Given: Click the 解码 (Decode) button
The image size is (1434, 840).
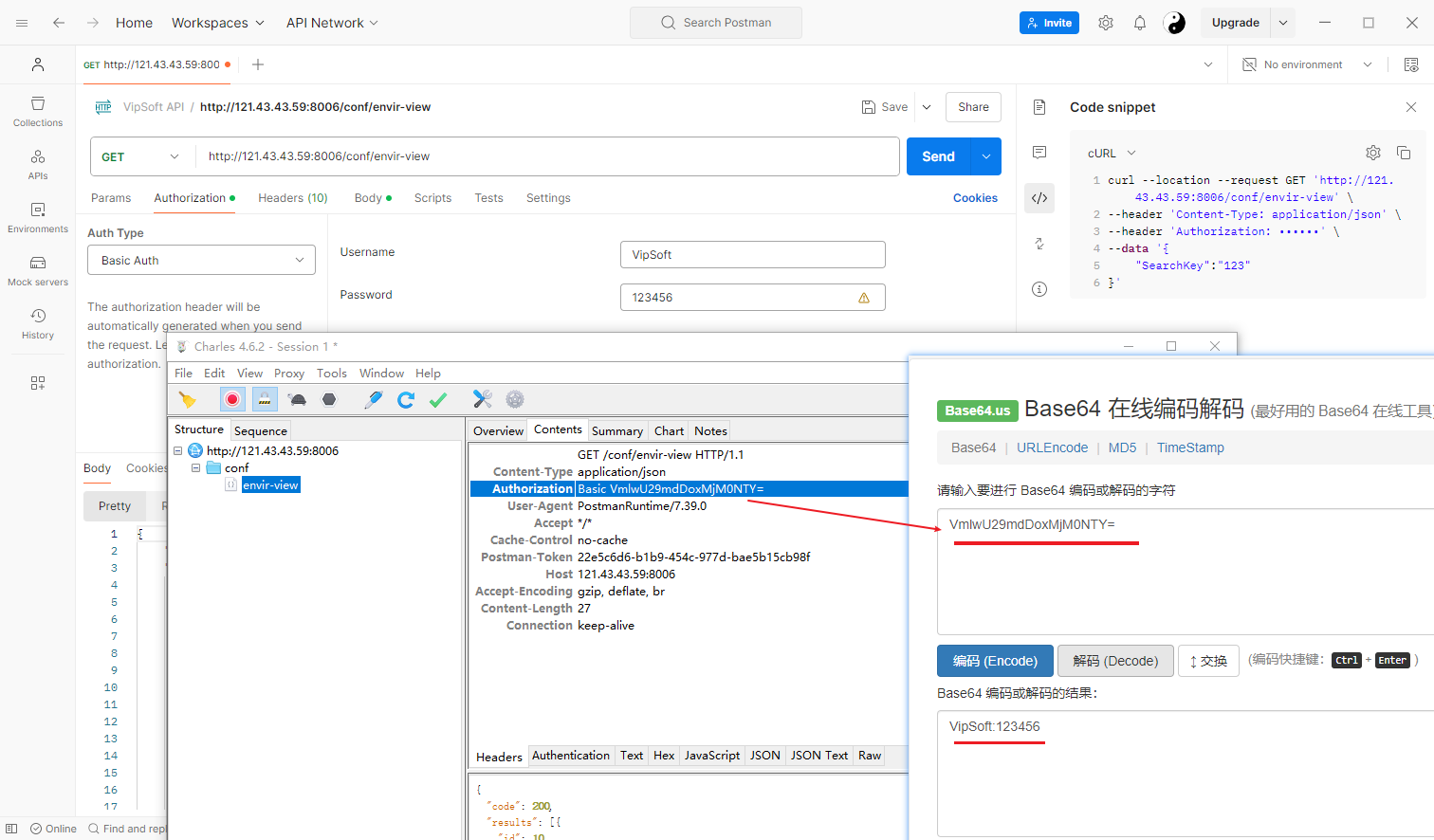Looking at the screenshot, I should click(x=1115, y=661).
